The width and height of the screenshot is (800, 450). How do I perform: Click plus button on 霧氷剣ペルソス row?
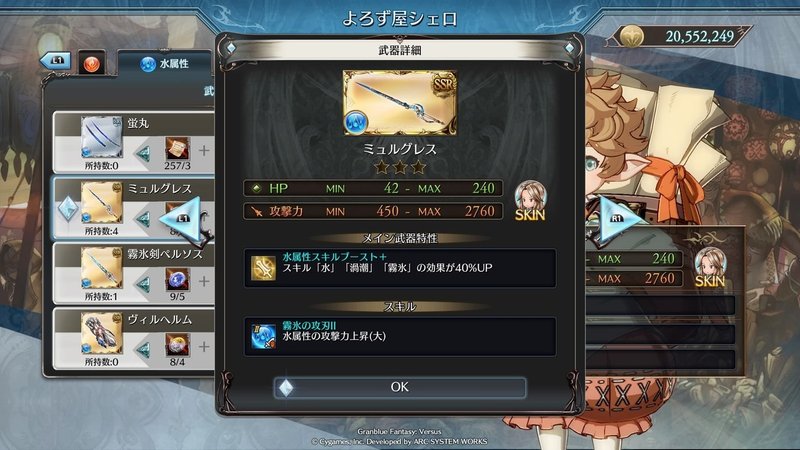coord(204,281)
